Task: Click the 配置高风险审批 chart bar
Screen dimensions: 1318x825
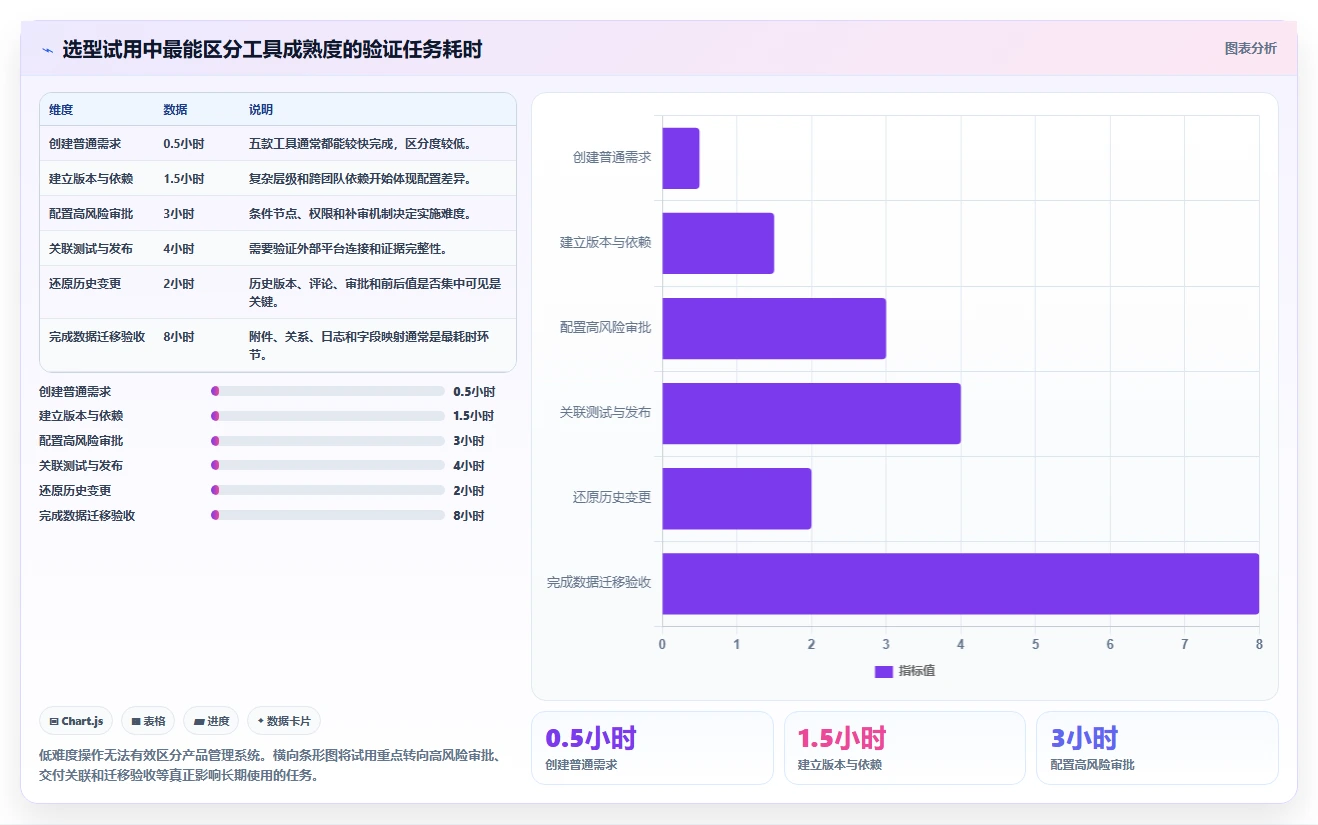Action: pyautogui.click(x=774, y=328)
